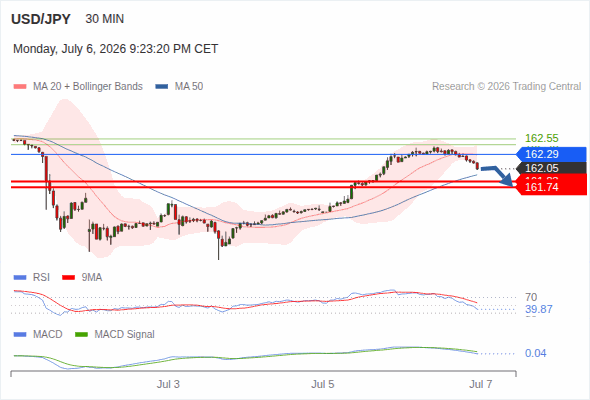Click the MA 20 + Bollinger Bands legend swatch

[x=20, y=87]
